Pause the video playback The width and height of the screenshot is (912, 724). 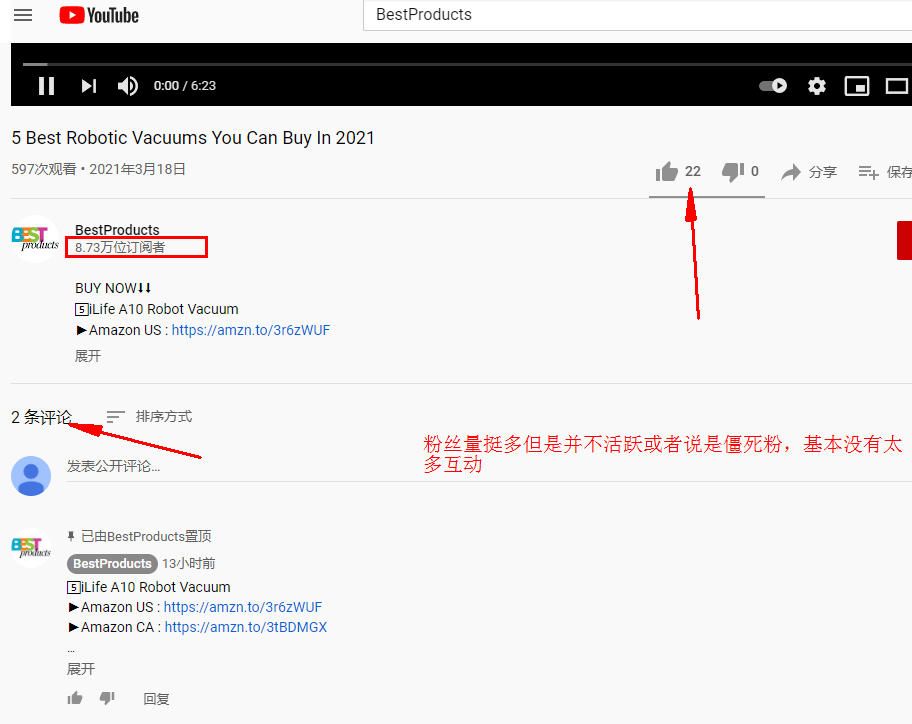47,86
